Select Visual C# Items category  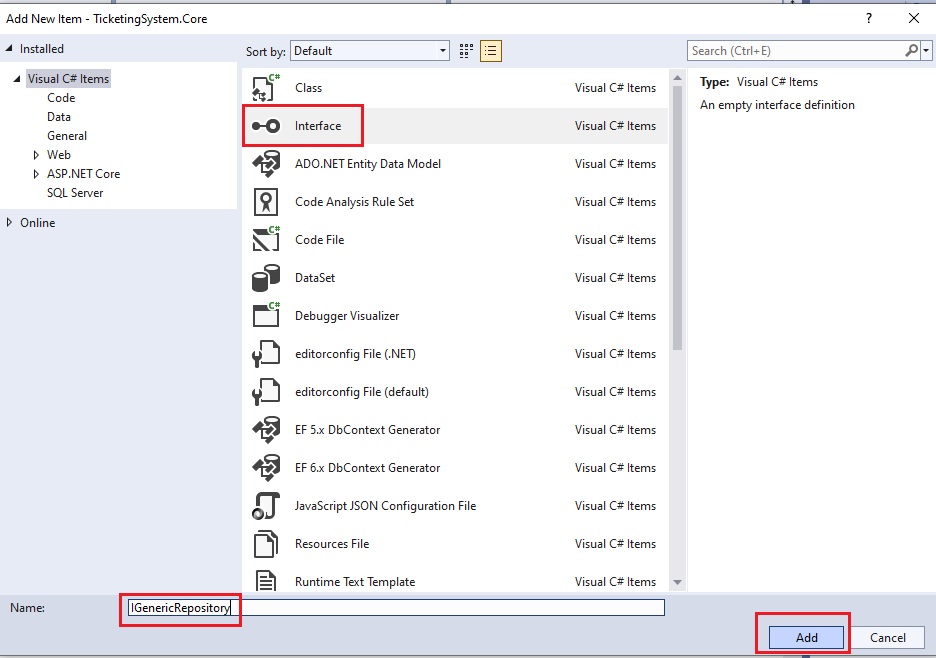click(69, 79)
